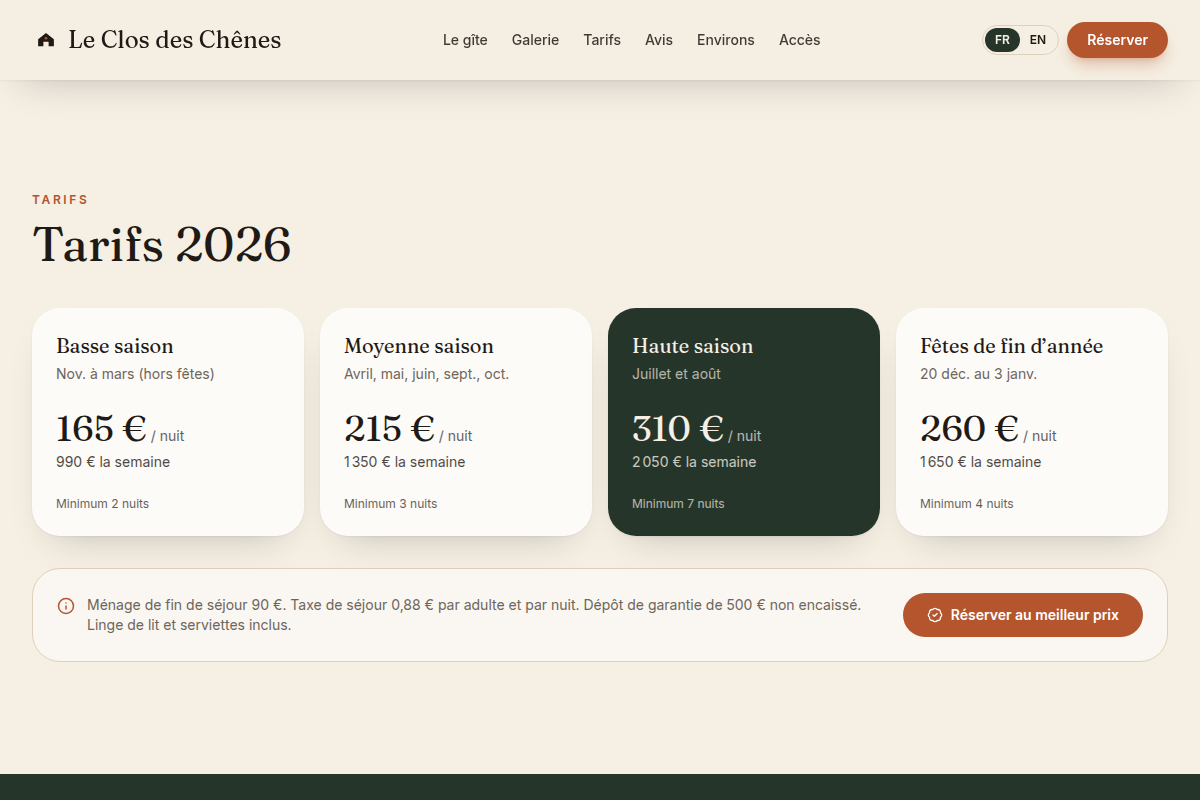Click the Avril, mai, juin, sept., oct. subtitle
Image resolution: width=1200 pixels, height=800 pixels.
tap(427, 374)
